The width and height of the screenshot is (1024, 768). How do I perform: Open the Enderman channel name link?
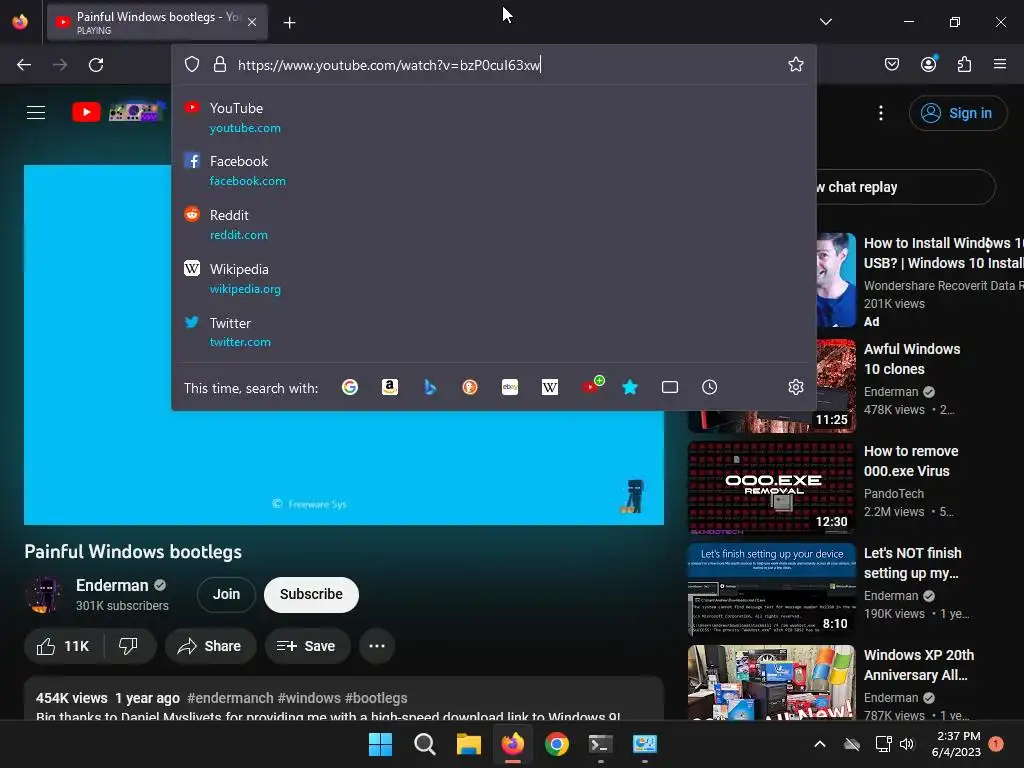pos(112,585)
